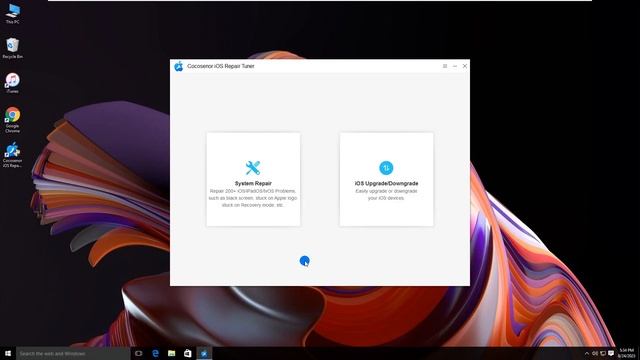Click the System Repair description text
The height and width of the screenshot is (360, 640).
pyautogui.click(x=253, y=198)
